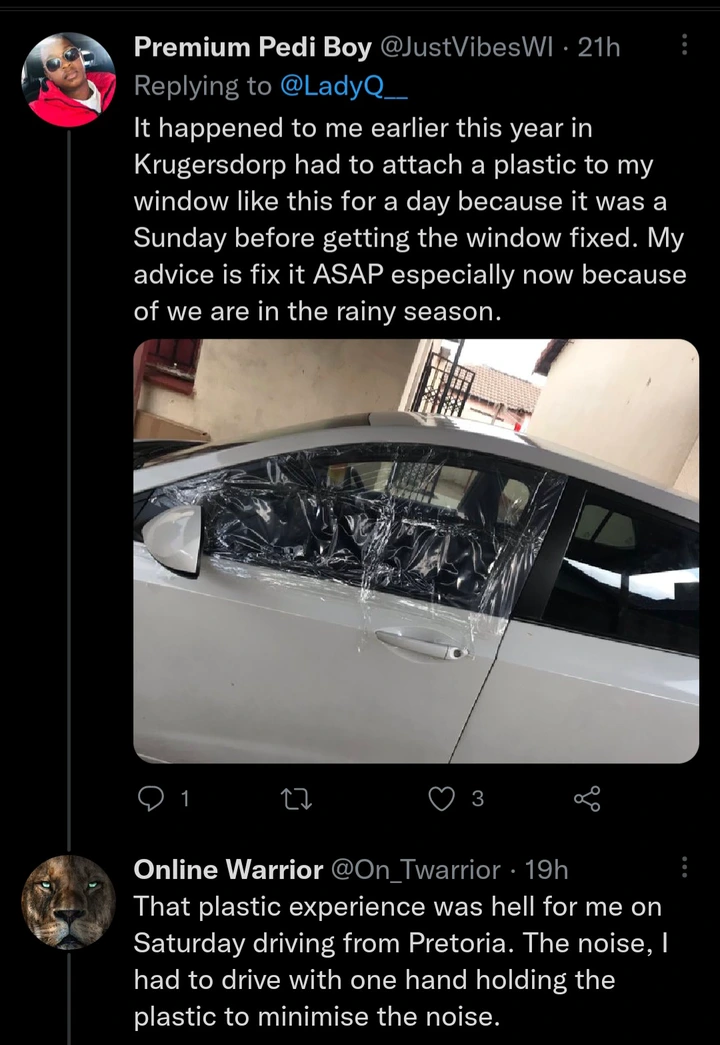Click the Online Warrior display name
Viewport: 720px width, 1045px height.
click(228, 869)
